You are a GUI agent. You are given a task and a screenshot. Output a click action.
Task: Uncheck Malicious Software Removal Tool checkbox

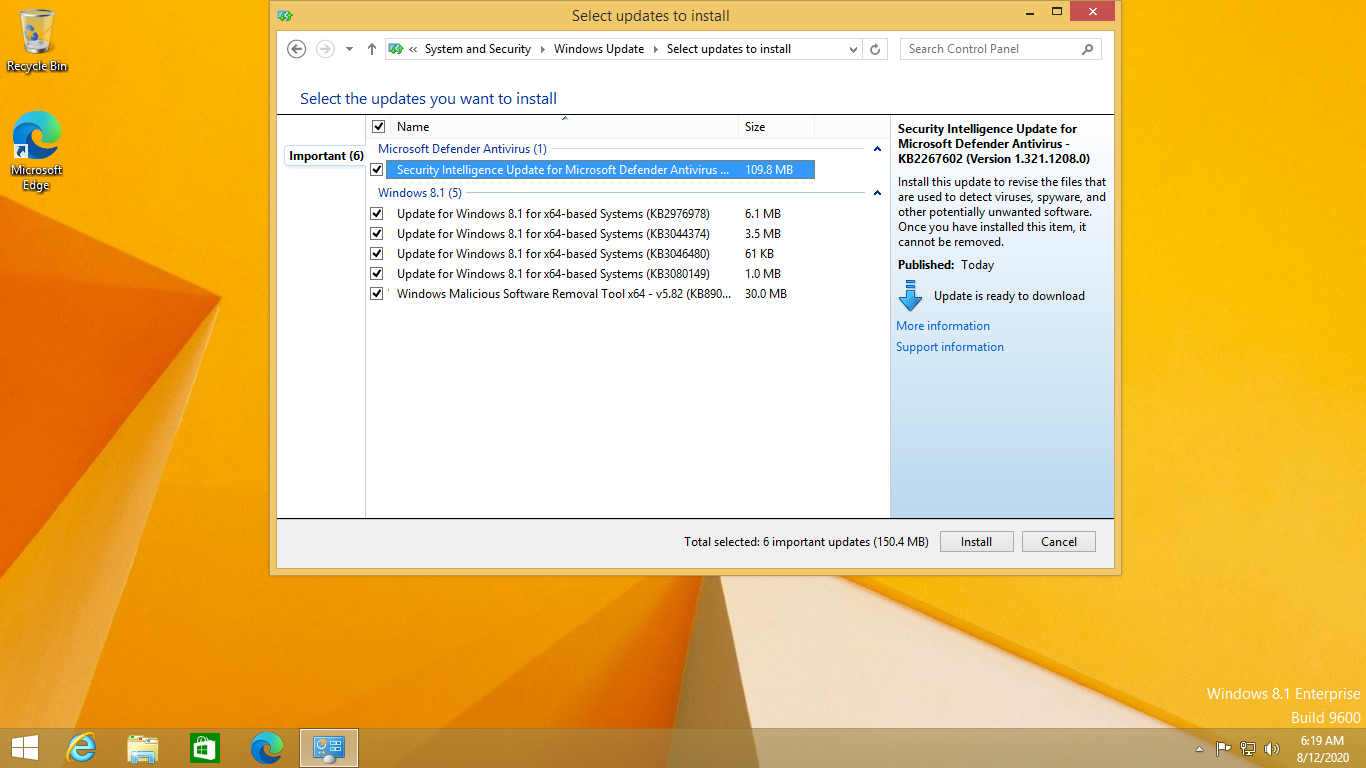point(377,294)
